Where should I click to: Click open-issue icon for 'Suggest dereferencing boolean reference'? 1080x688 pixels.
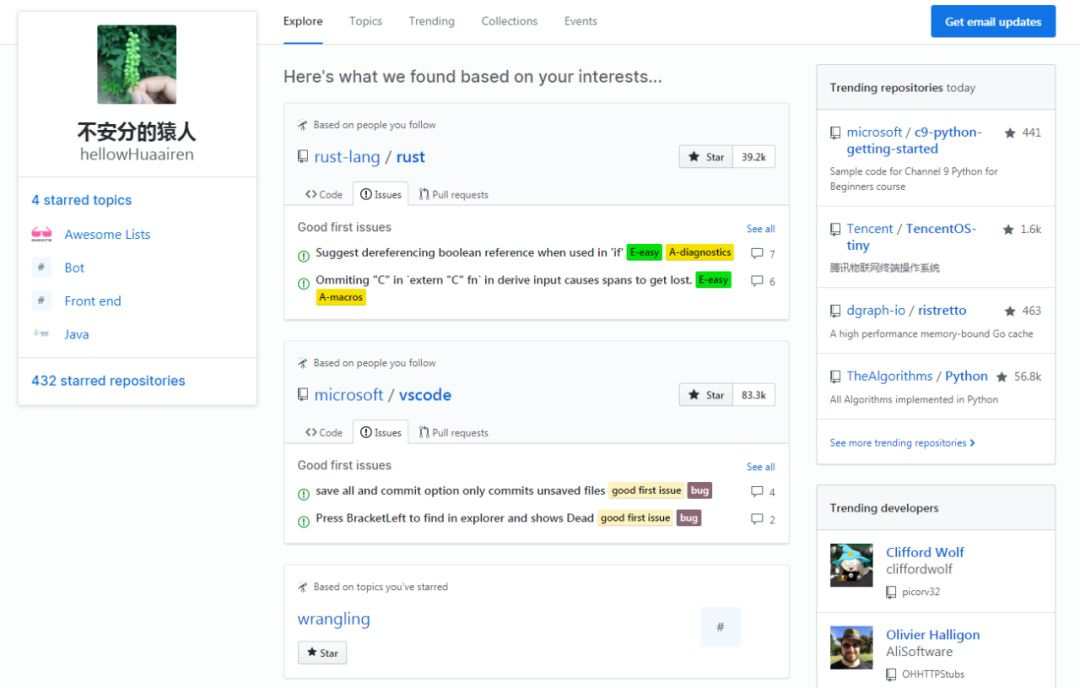point(303,256)
